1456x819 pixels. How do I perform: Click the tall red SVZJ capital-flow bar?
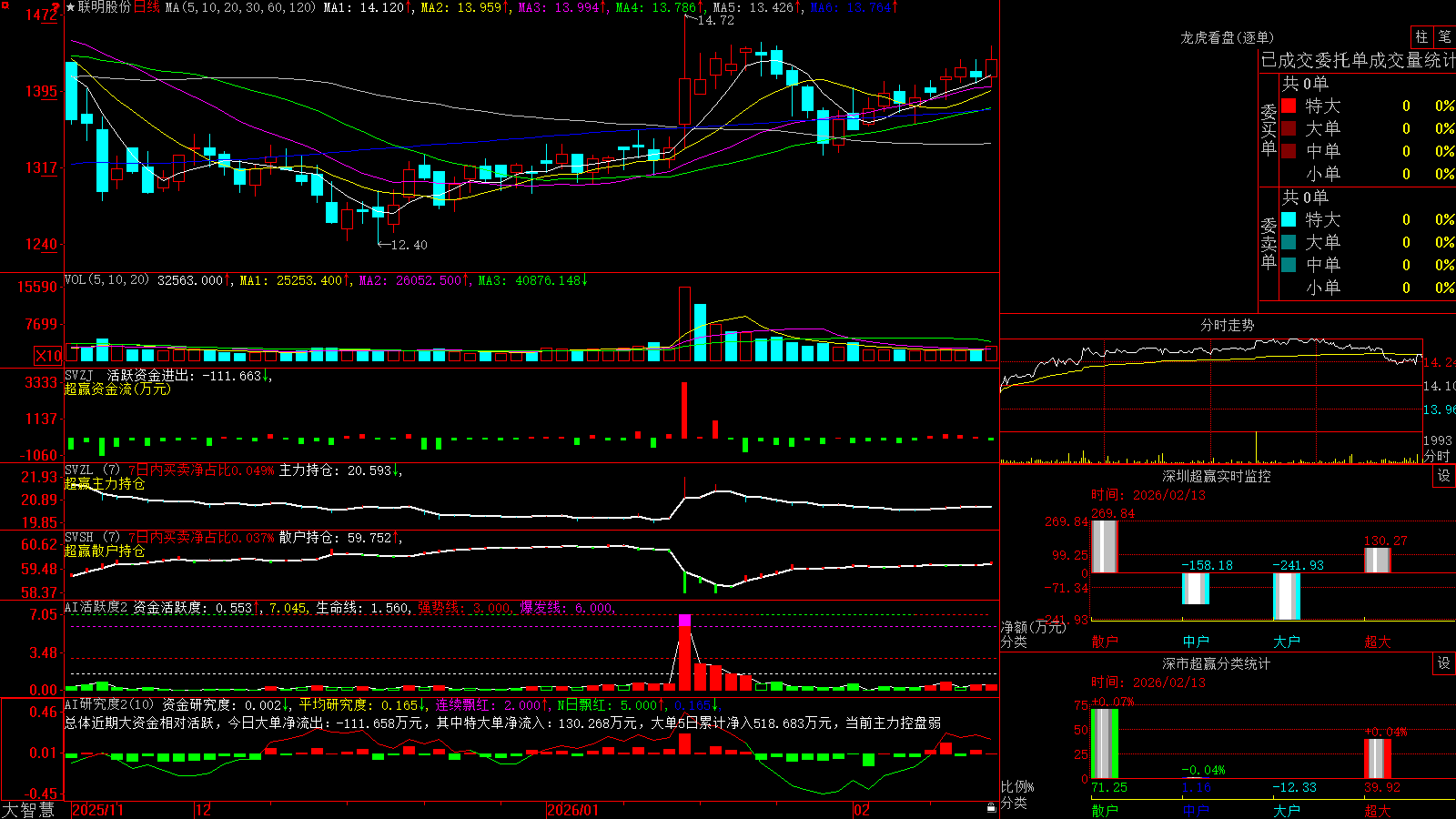tap(684, 409)
